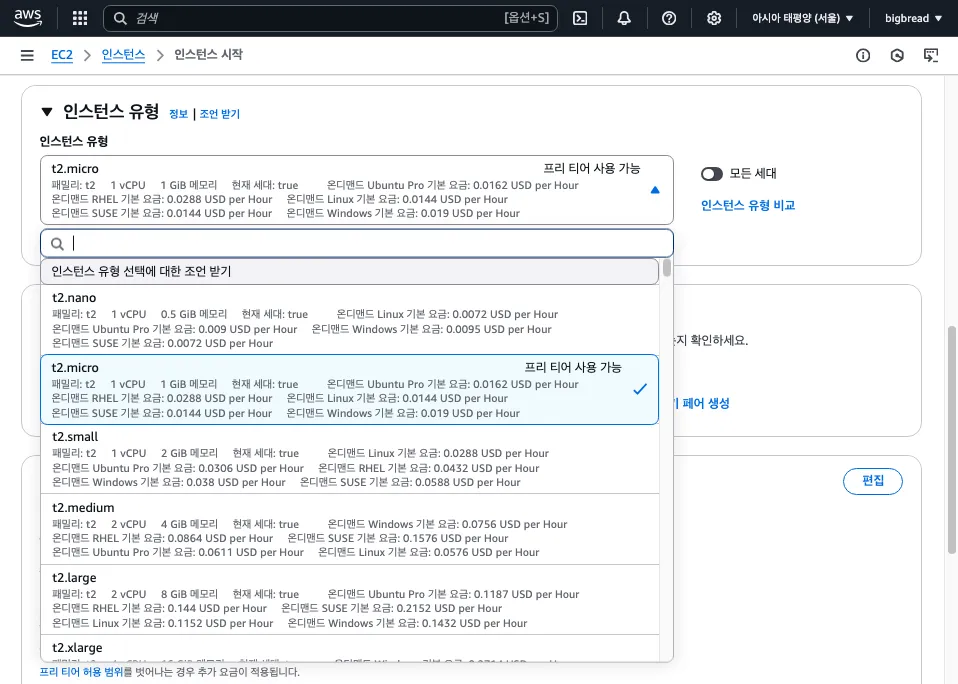
Task: Click the 페어 생성 link
Action: (706, 403)
